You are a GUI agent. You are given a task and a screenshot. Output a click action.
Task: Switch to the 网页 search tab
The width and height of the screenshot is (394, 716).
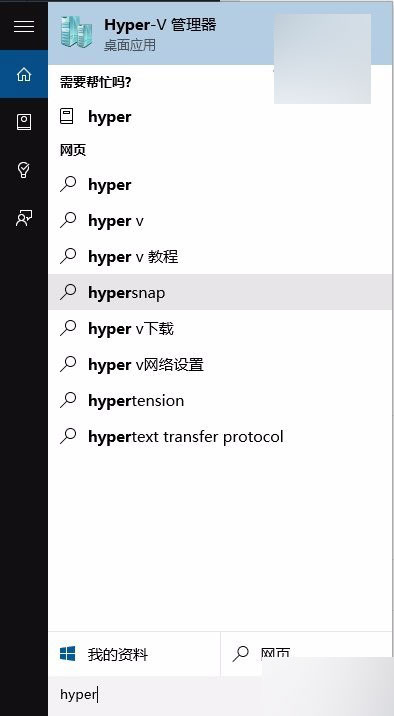(306, 654)
